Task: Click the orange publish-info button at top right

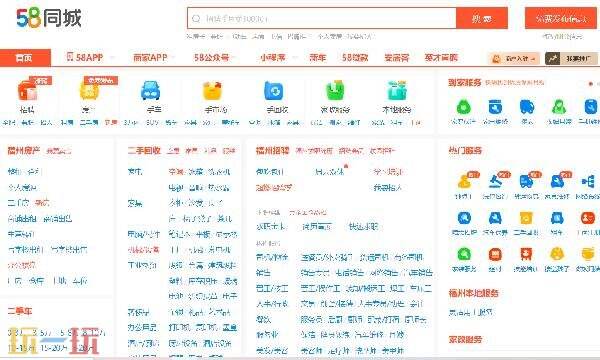Action: 561,18
